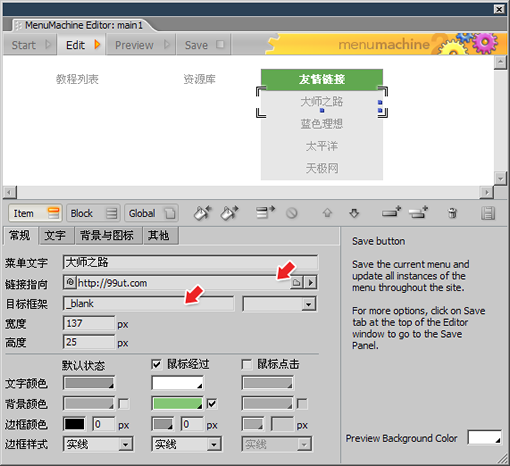The width and height of the screenshot is (510, 466).
Task: Click the browse file icon beside link field
Action: point(296,283)
